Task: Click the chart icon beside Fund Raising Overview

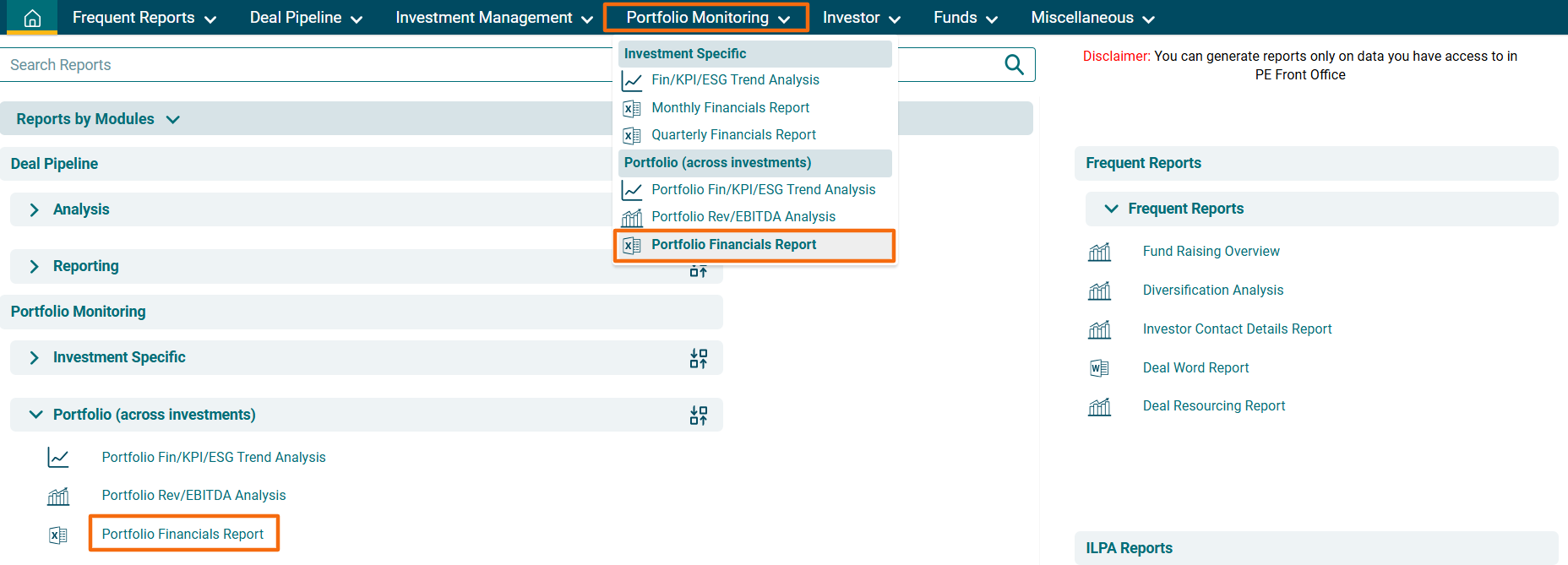Action: 1099,252
